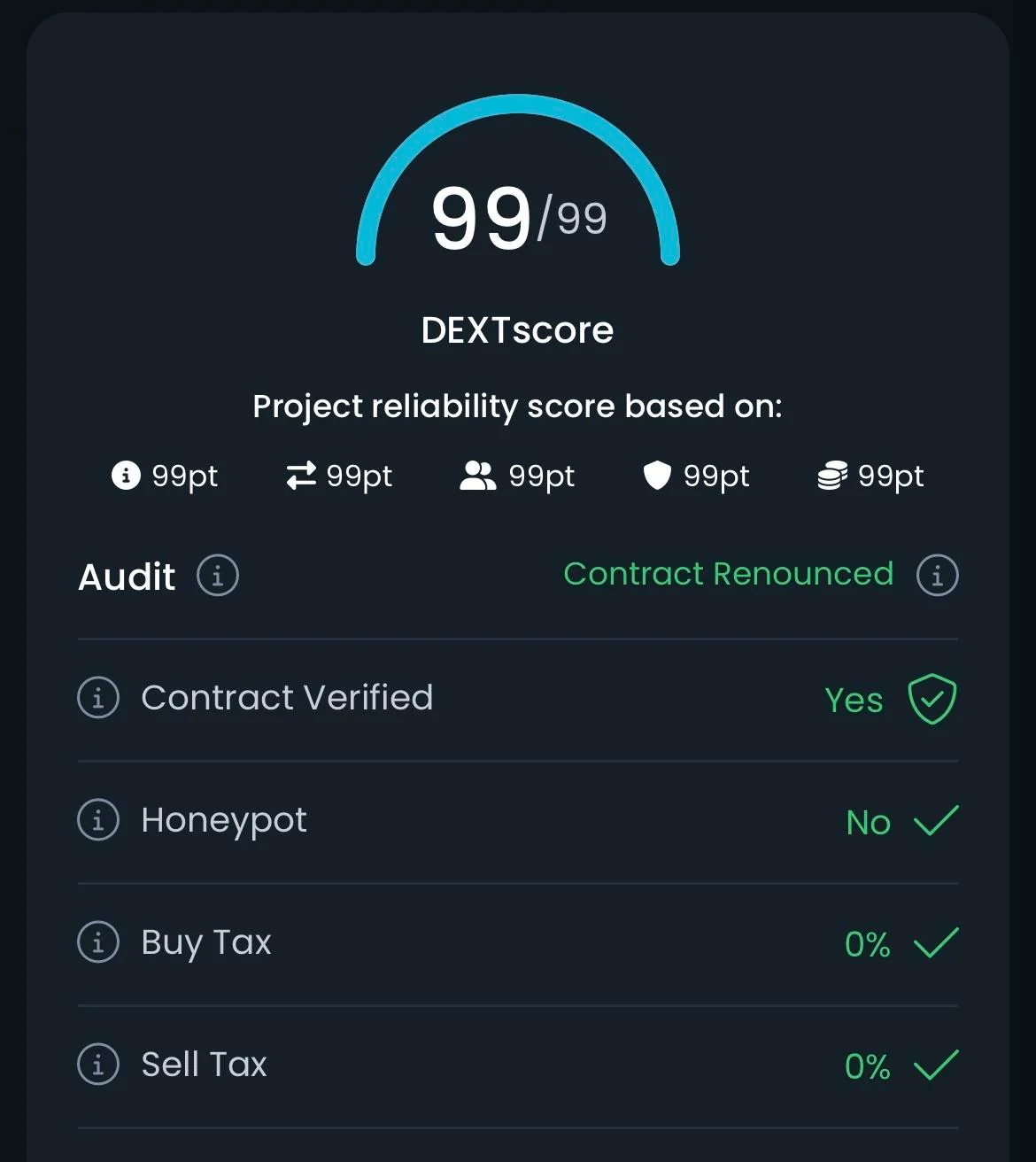Click the Honeypot green checkmark
The height and width of the screenshot is (1162, 1036).
click(x=936, y=820)
